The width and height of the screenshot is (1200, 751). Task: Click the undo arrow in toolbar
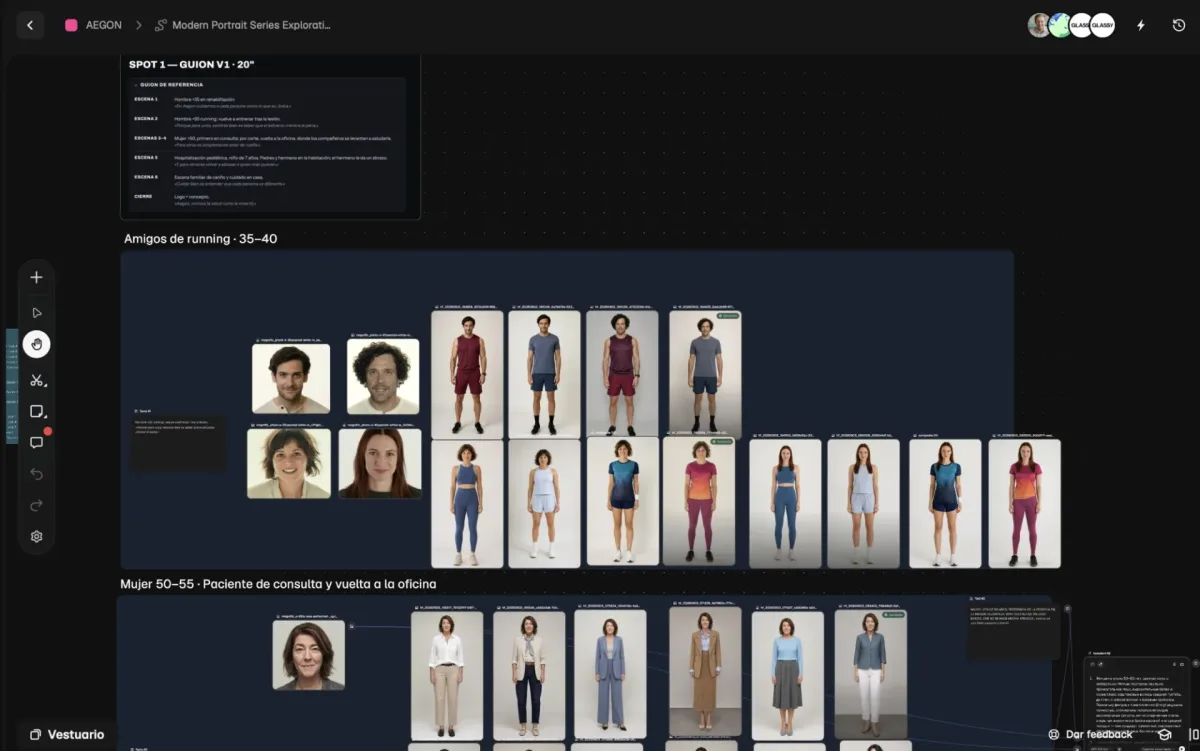point(36,473)
